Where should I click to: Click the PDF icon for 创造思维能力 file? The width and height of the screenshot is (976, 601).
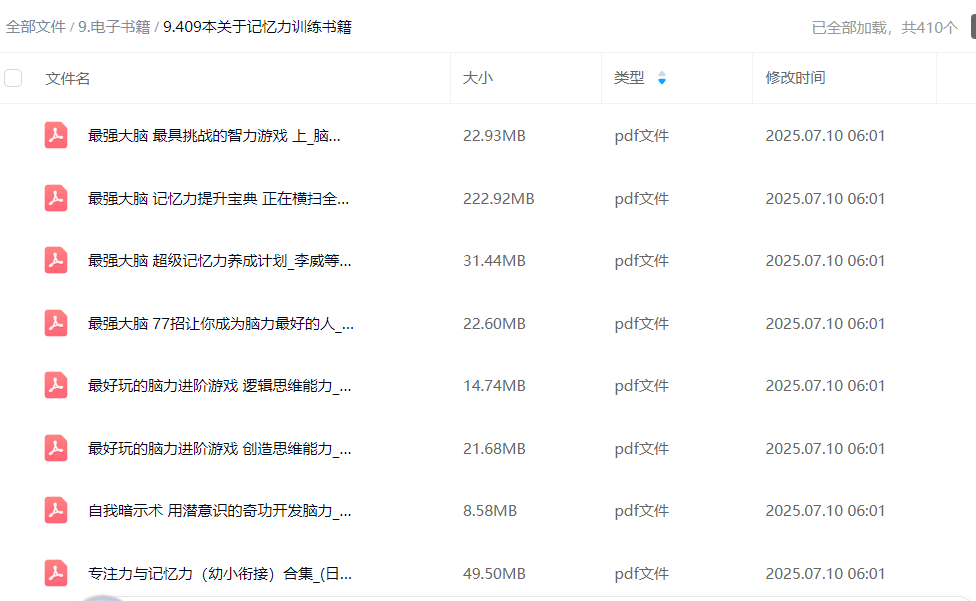point(56,448)
